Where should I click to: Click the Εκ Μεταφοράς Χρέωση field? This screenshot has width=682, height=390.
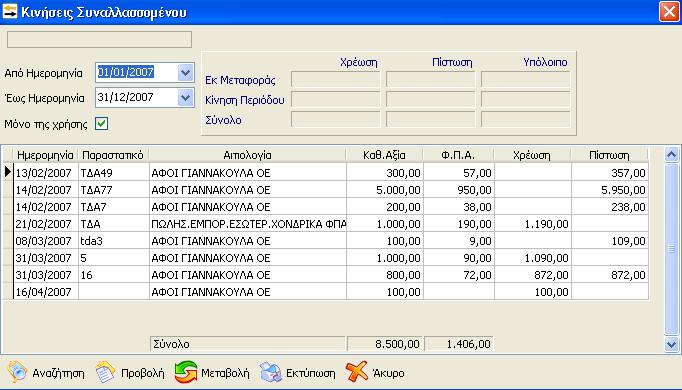335,80
